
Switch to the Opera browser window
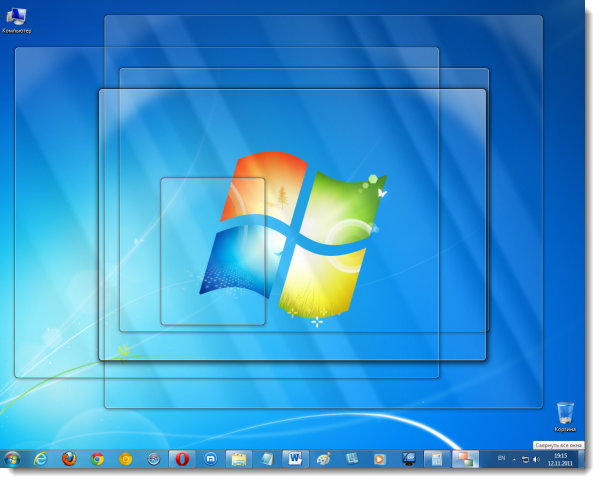point(182,459)
